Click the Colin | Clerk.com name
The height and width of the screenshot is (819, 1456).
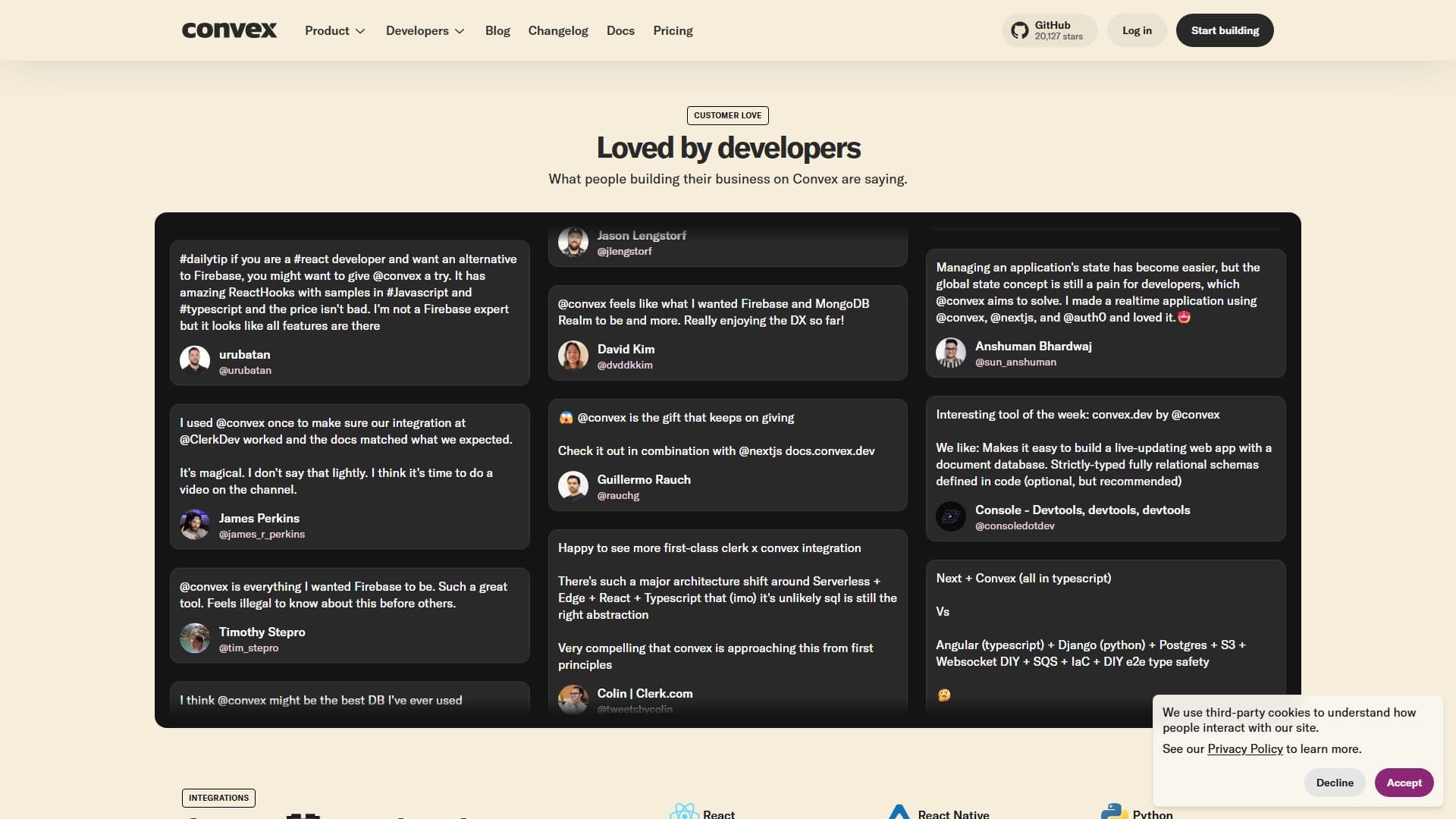click(645, 693)
